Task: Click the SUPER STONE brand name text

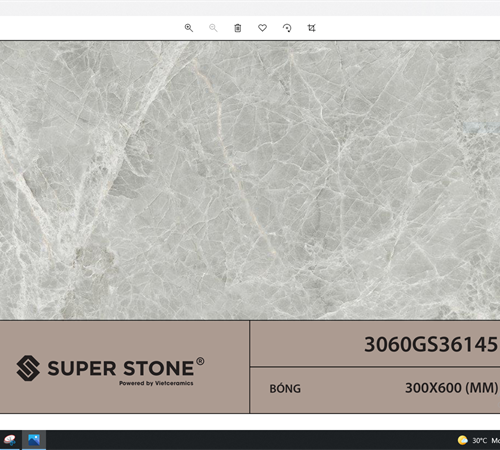Action: pyautogui.click(x=121, y=368)
